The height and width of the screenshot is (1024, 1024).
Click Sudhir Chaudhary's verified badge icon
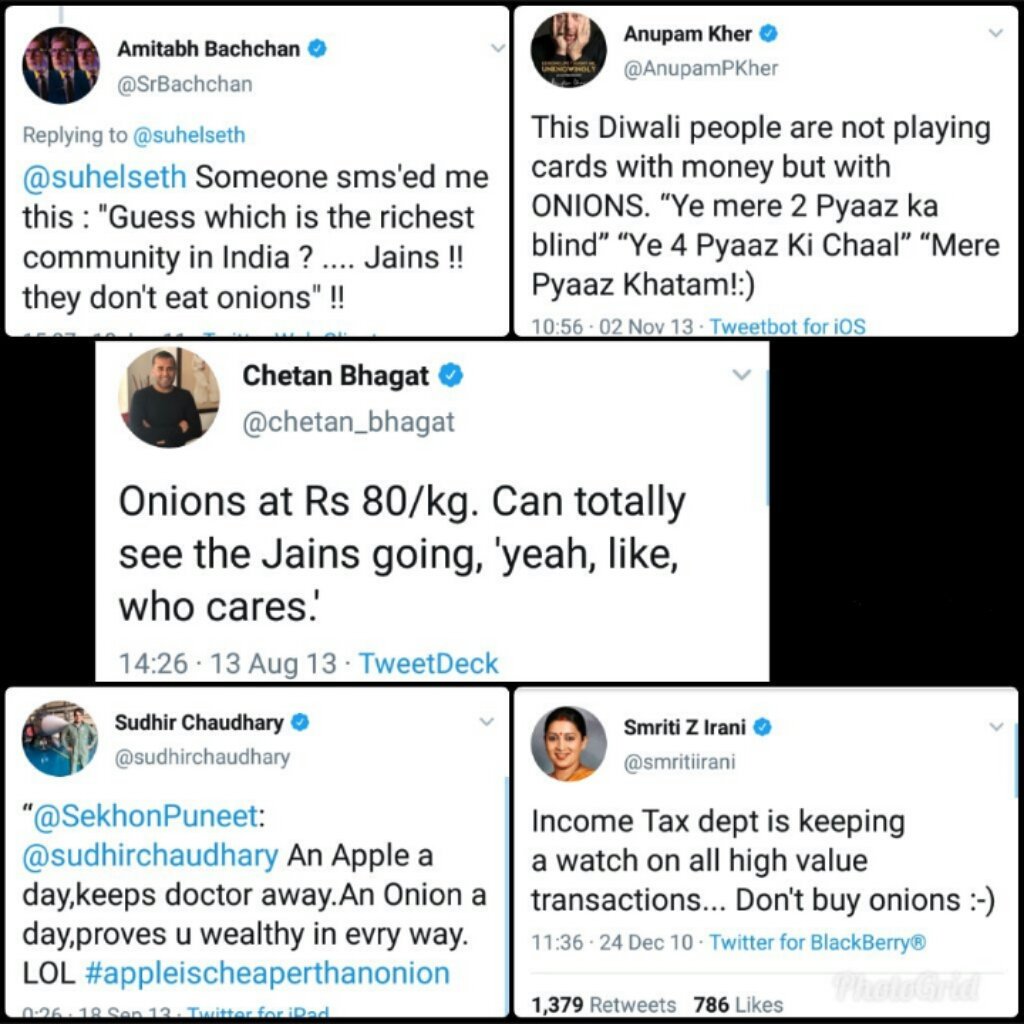click(299, 722)
